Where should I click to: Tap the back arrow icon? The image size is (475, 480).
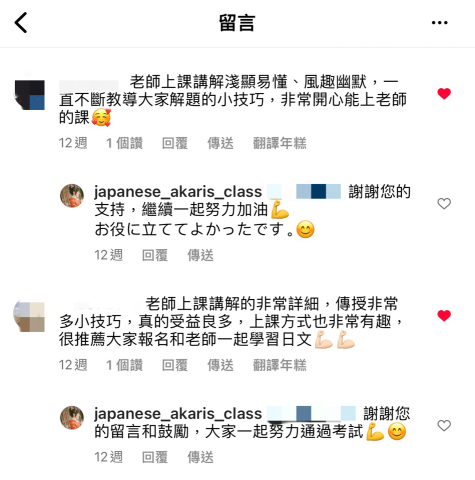(x=21, y=23)
